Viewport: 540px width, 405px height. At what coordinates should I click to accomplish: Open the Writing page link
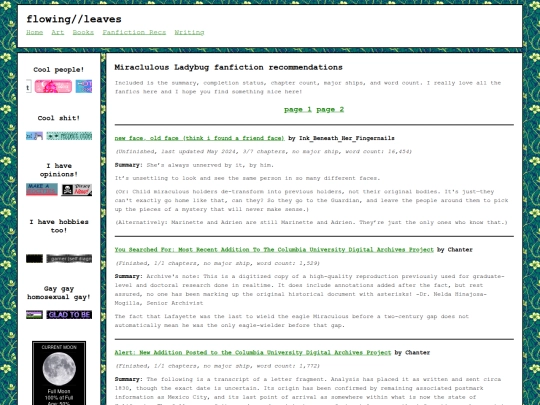(x=189, y=32)
